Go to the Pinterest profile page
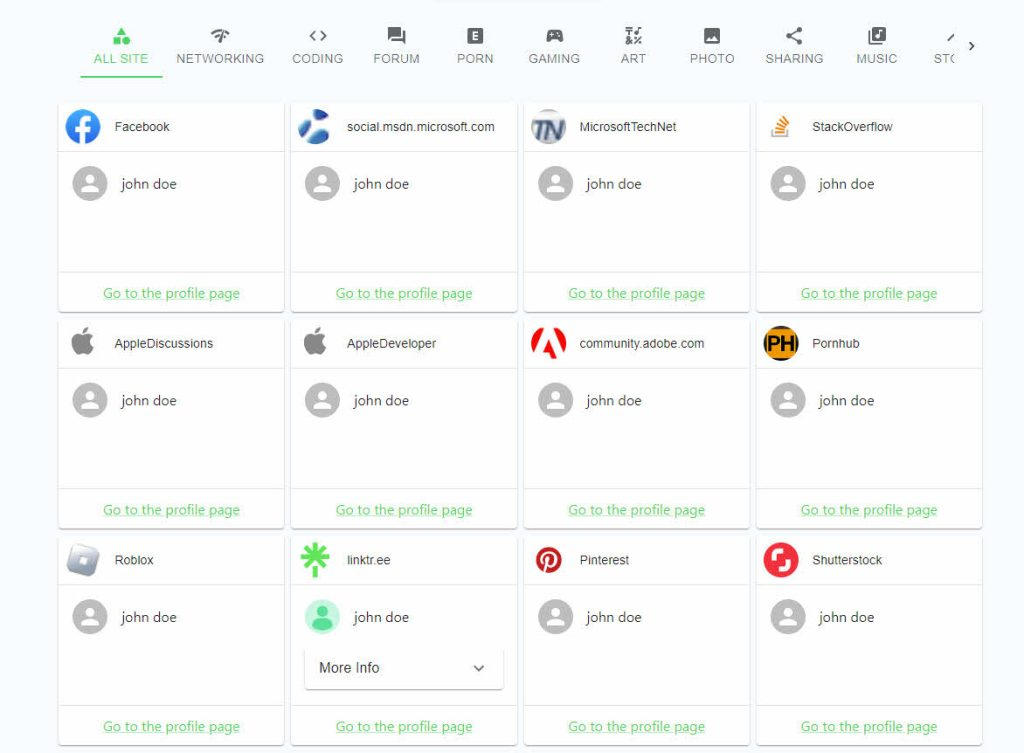The image size is (1024, 753). (637, 727)
